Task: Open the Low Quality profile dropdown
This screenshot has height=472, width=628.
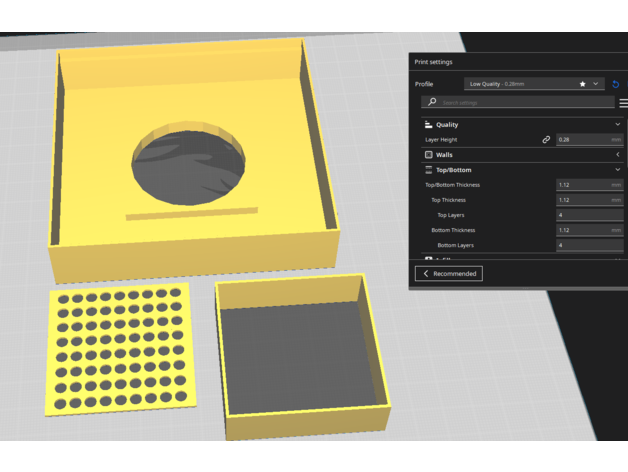Action: 535,84
